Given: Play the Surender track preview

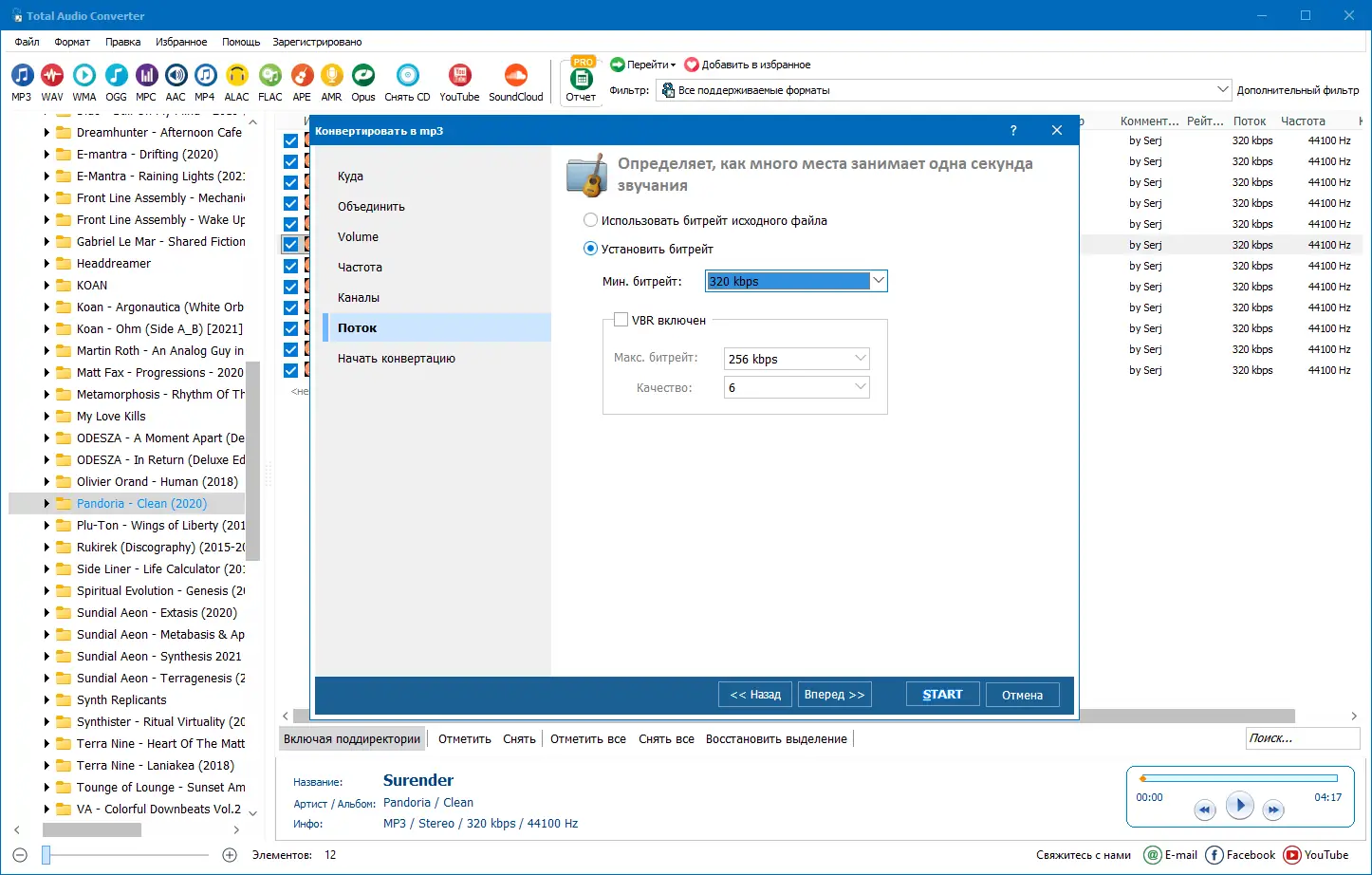Looking at the screenshot, I should point(1239,806).
